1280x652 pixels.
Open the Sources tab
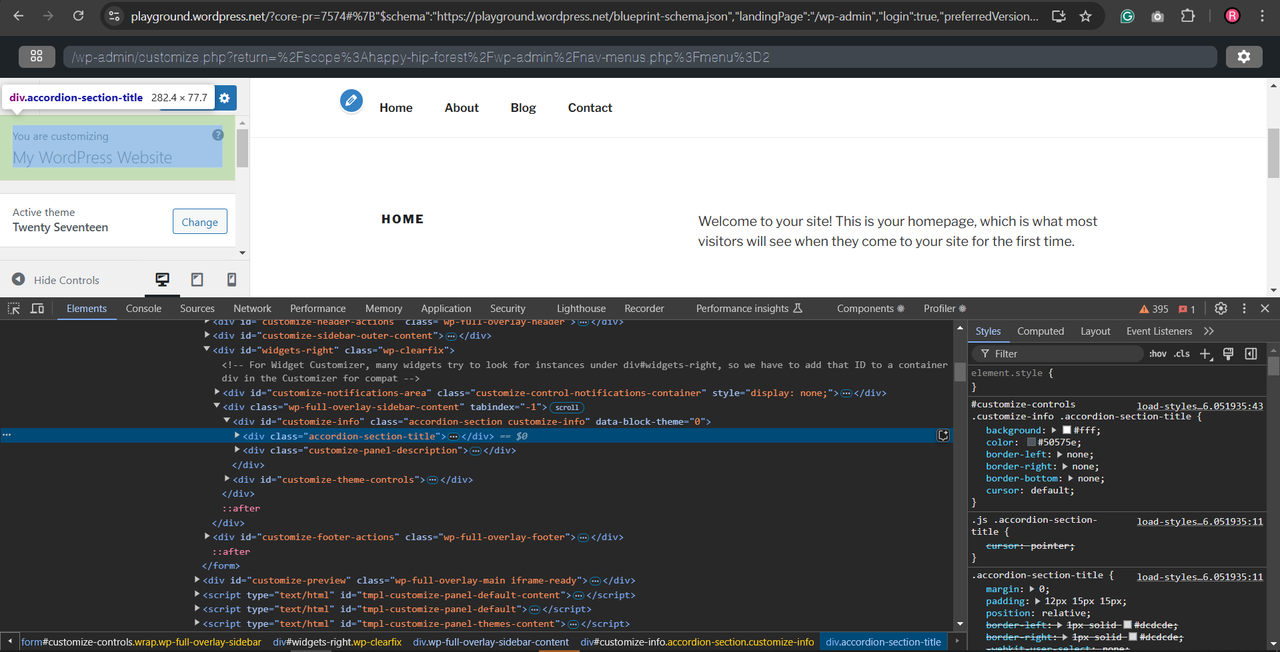(197, 309)
